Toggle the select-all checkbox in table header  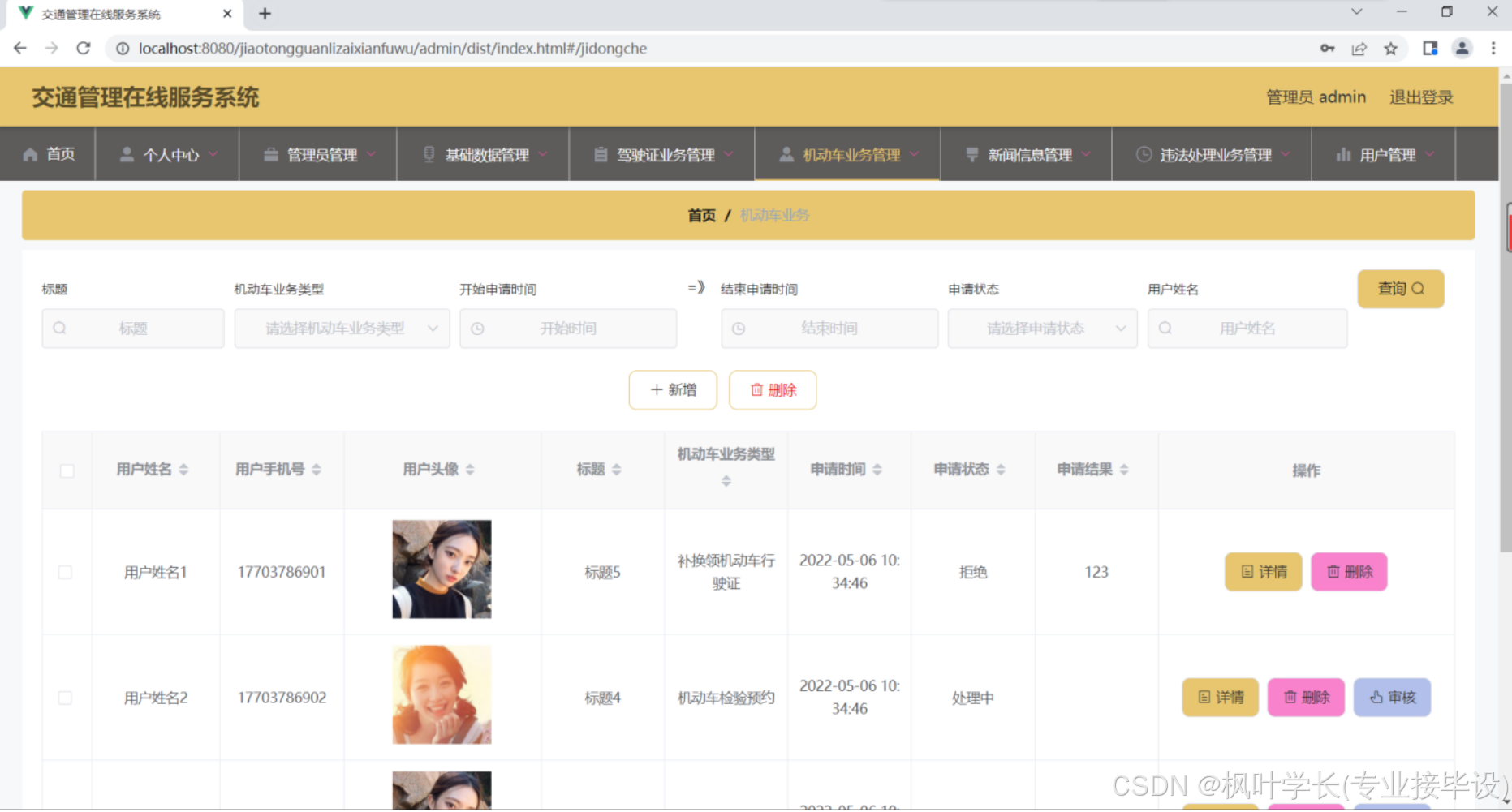[x=67, y=470]
